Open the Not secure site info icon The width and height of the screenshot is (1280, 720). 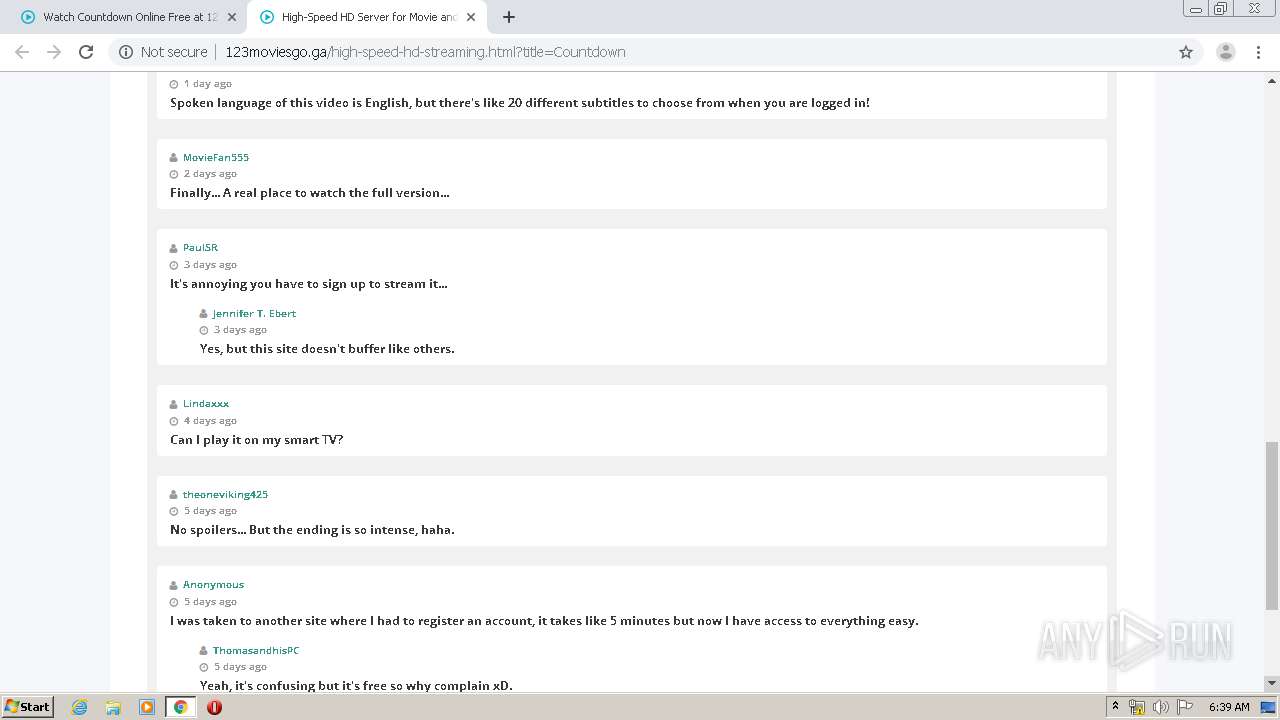pyautogui.click(x=126, y=52)
